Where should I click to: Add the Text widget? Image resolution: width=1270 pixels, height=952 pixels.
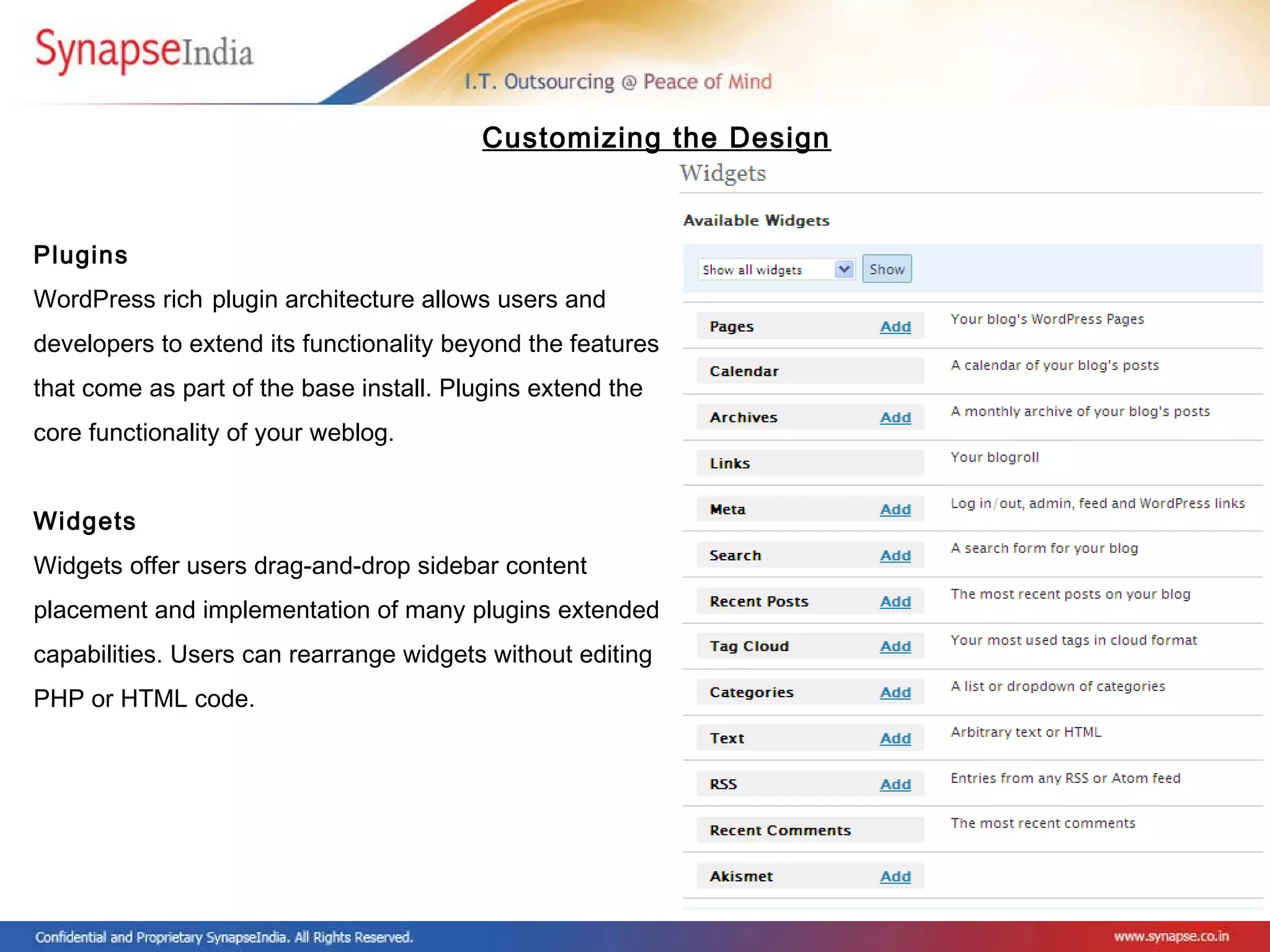click(x=895, y=739)
